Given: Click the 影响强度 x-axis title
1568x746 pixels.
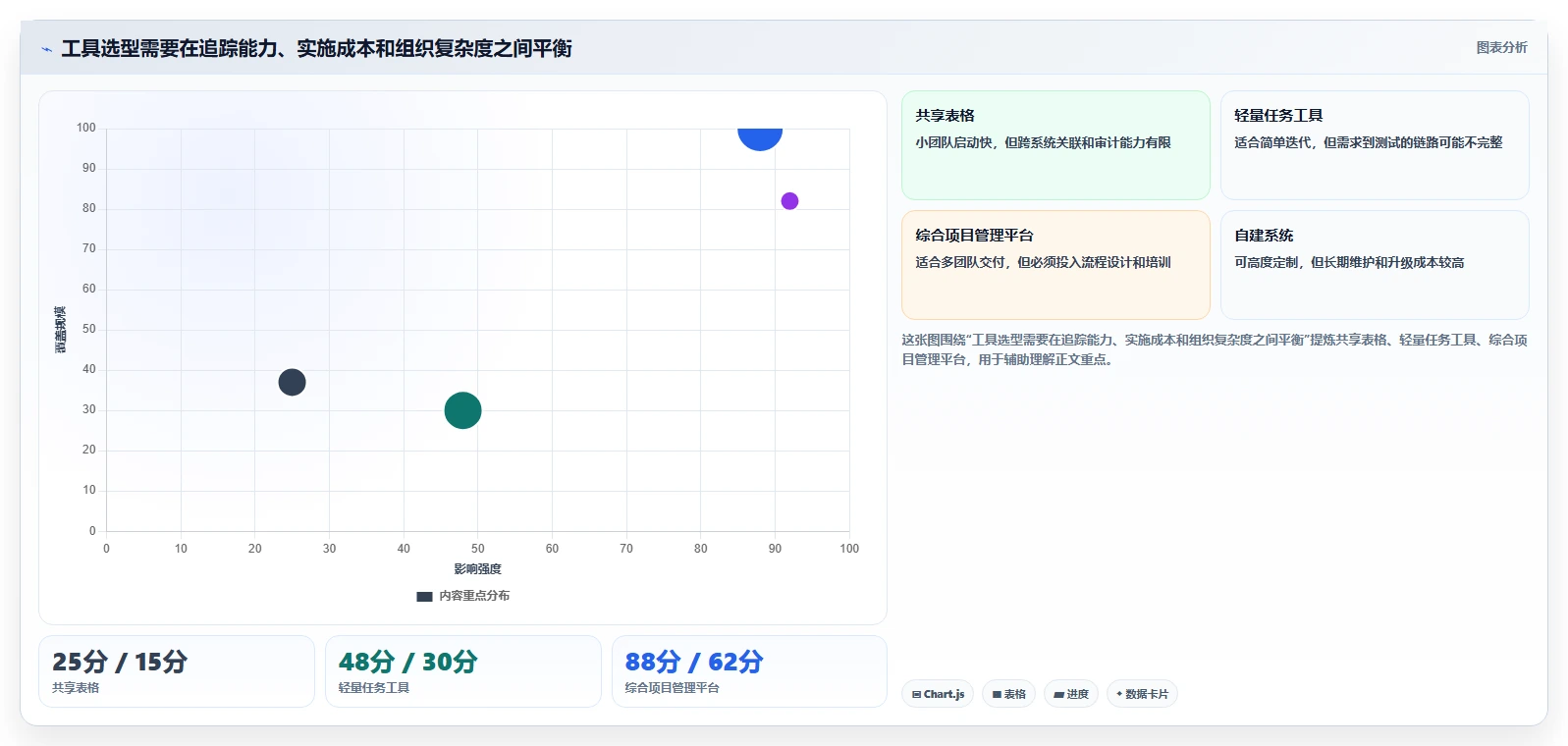Looking at the screenshot, I should 477,569.
